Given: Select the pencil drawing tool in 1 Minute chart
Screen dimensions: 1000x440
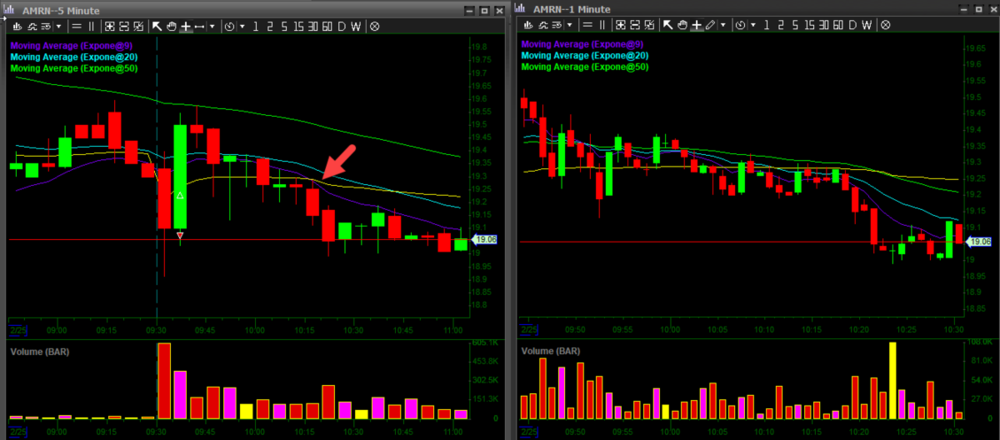Looking at the screenshot, I should [711, 26].
